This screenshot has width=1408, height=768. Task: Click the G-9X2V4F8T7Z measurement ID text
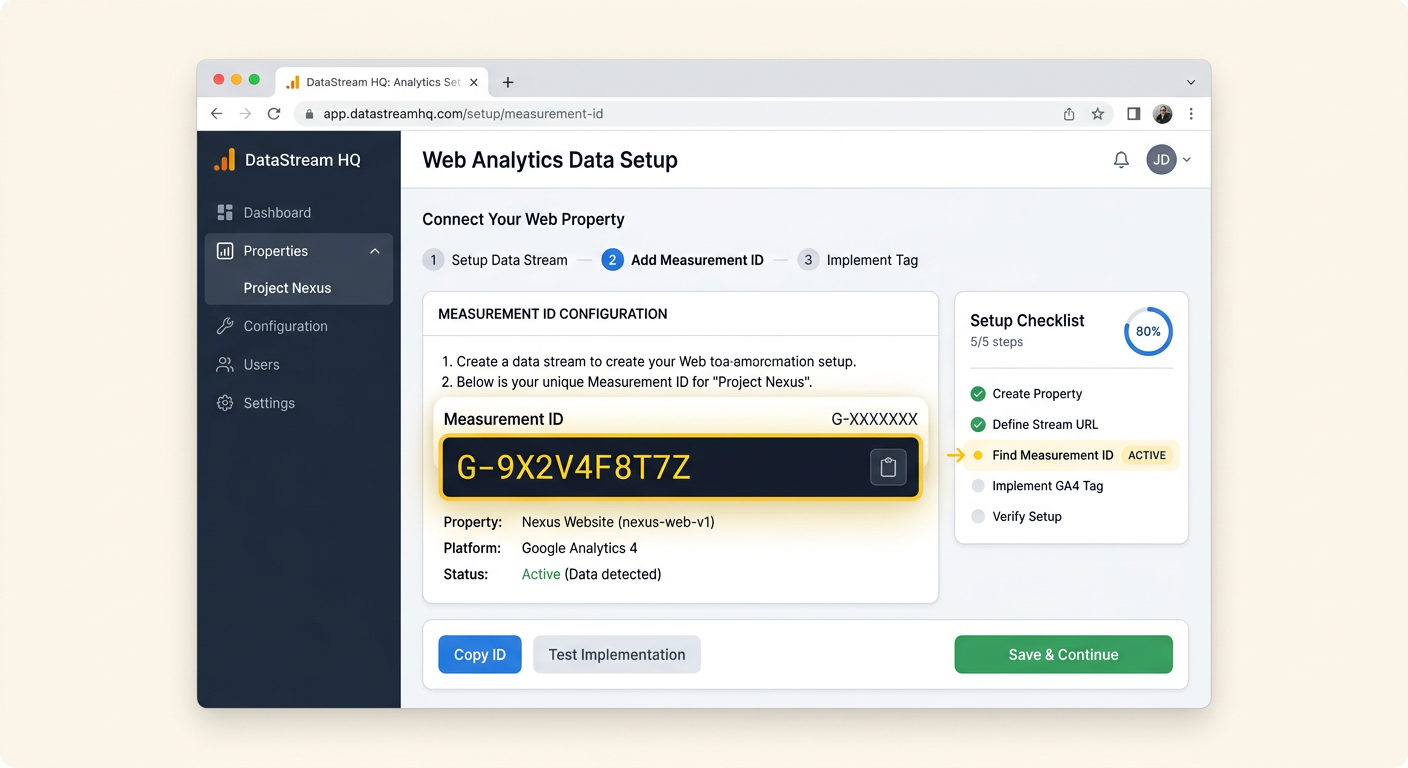pyautogui.click(x=573, y=467)
